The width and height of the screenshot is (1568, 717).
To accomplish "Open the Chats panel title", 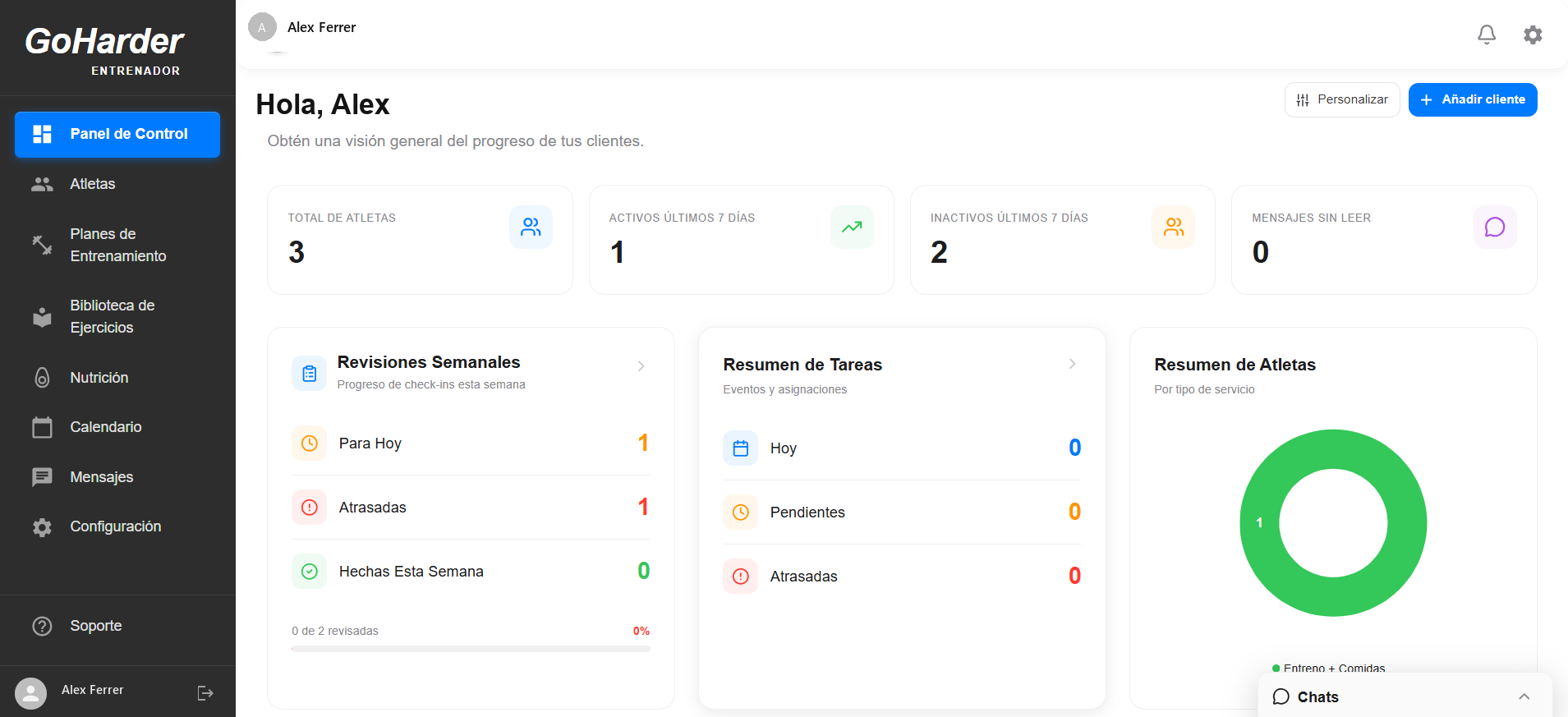I will 1317,697.
